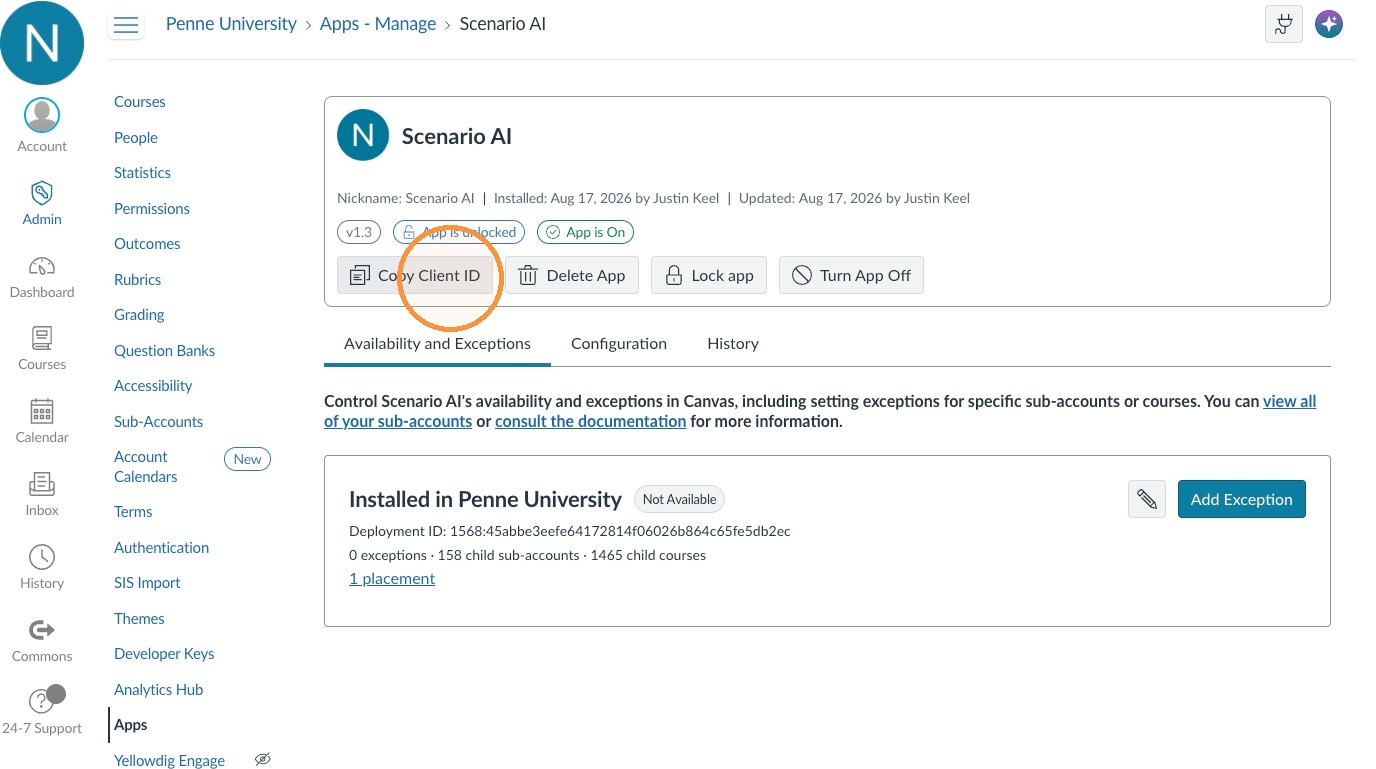Switch to the Configuration tab
1376x769 pixels.
pyautogui.click(x=619, y=343)
